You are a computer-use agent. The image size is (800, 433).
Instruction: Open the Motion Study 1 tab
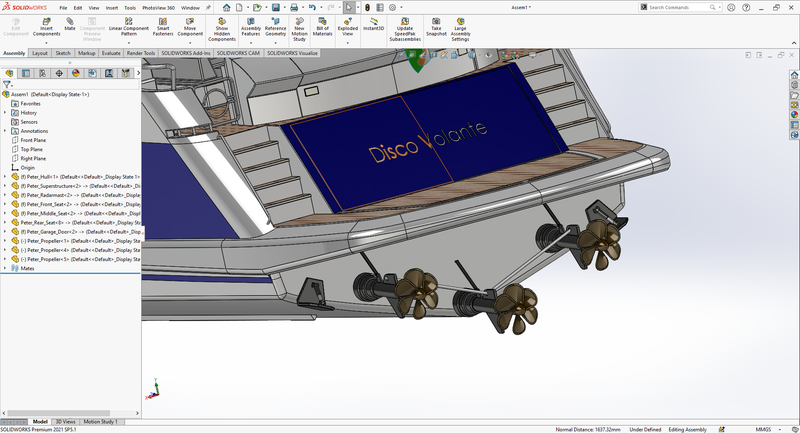click(101, 422)
